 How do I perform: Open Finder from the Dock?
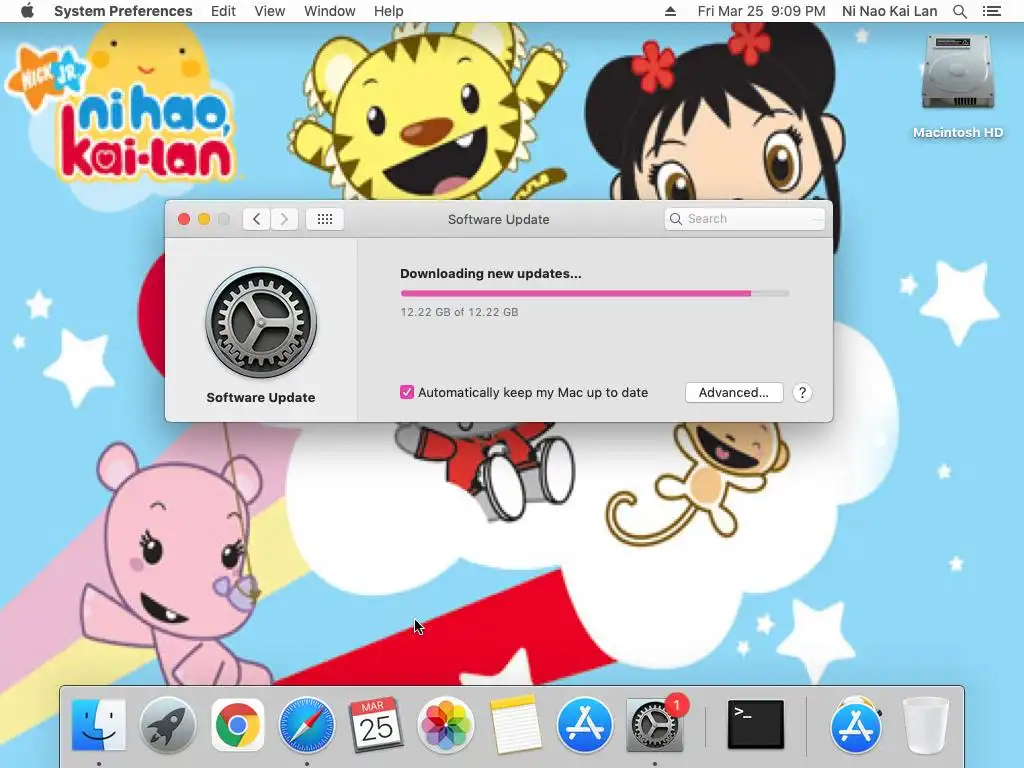[99, 724]
